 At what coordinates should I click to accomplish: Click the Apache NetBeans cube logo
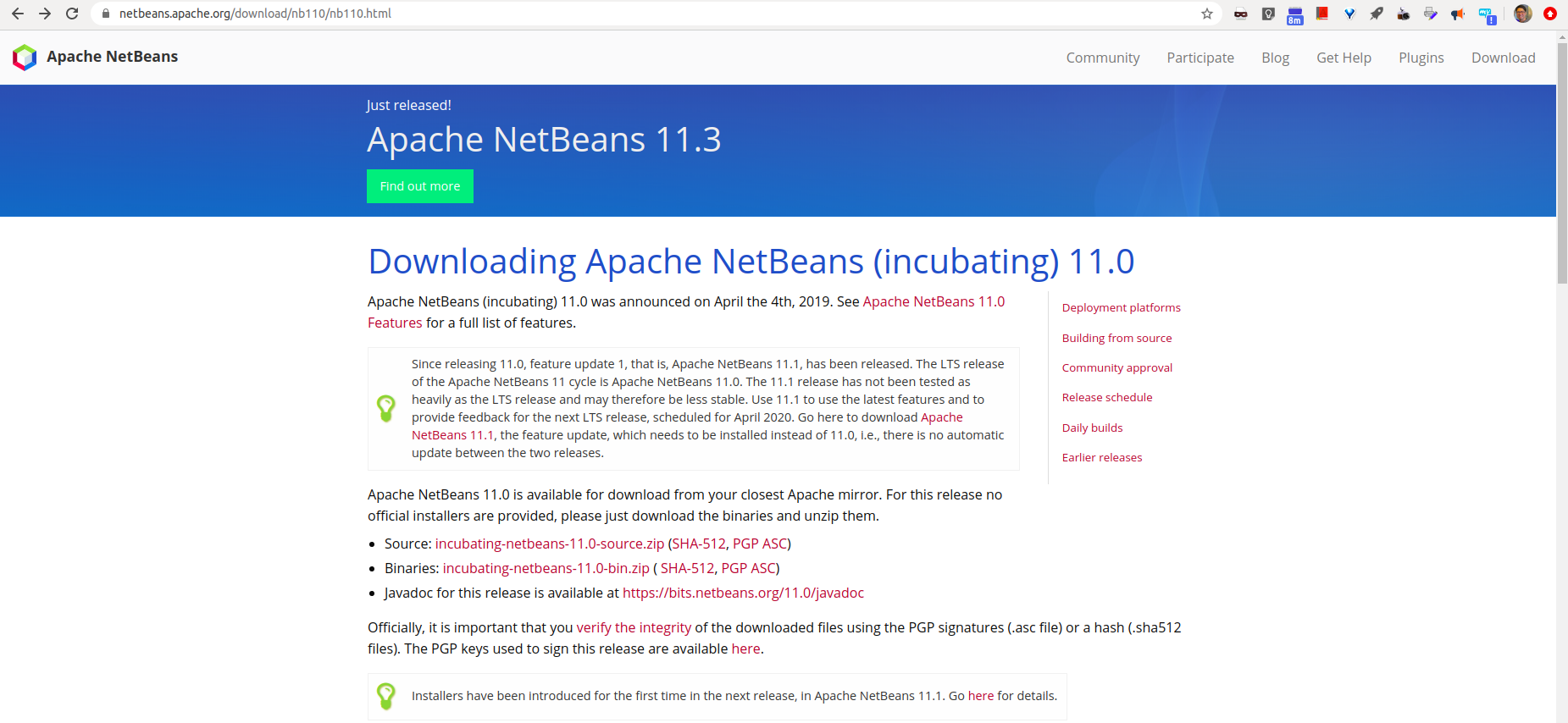point(25,57)
